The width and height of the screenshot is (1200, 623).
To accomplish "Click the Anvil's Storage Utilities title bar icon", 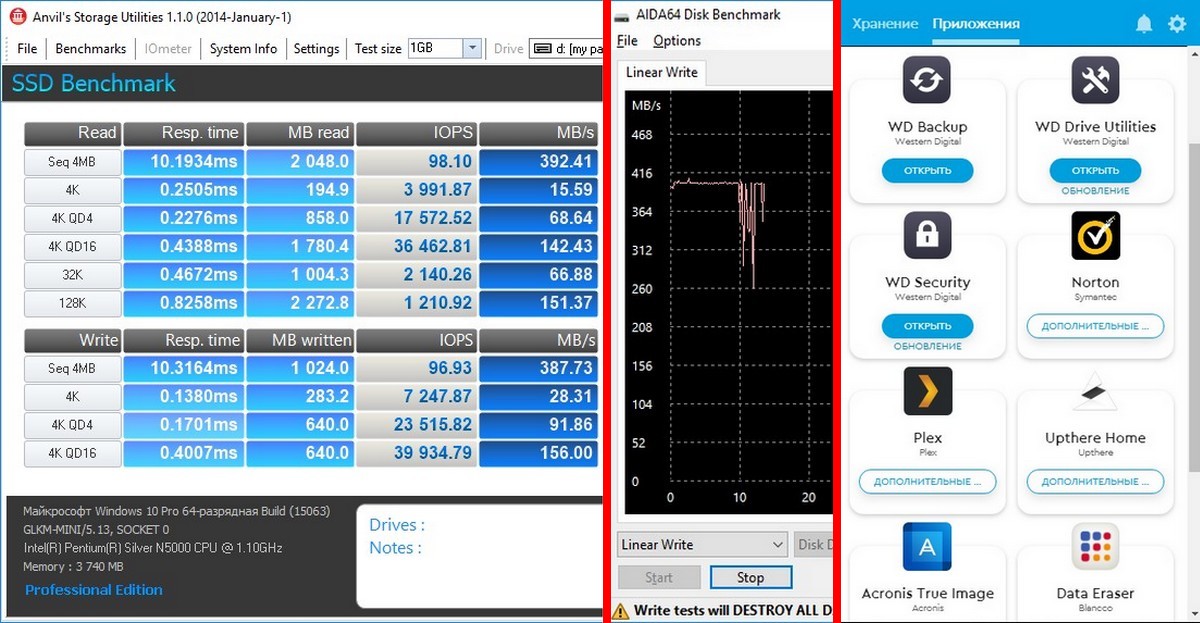I will (17, 17).
